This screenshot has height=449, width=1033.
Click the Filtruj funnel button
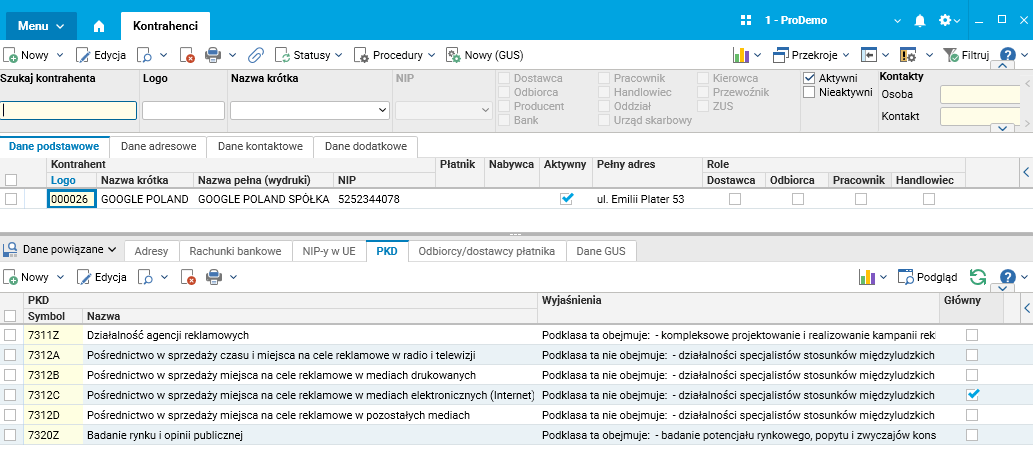[x=966, y=55]
